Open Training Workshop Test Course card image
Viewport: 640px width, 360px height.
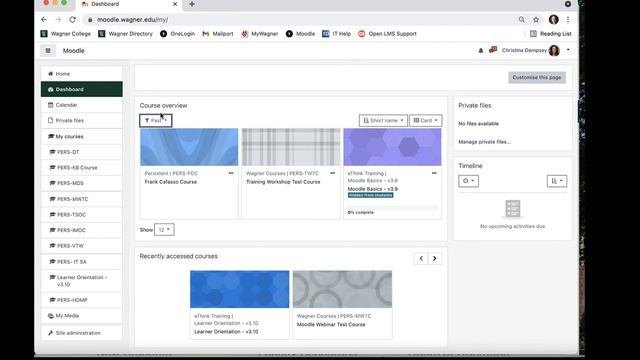[x=291, y=147]
